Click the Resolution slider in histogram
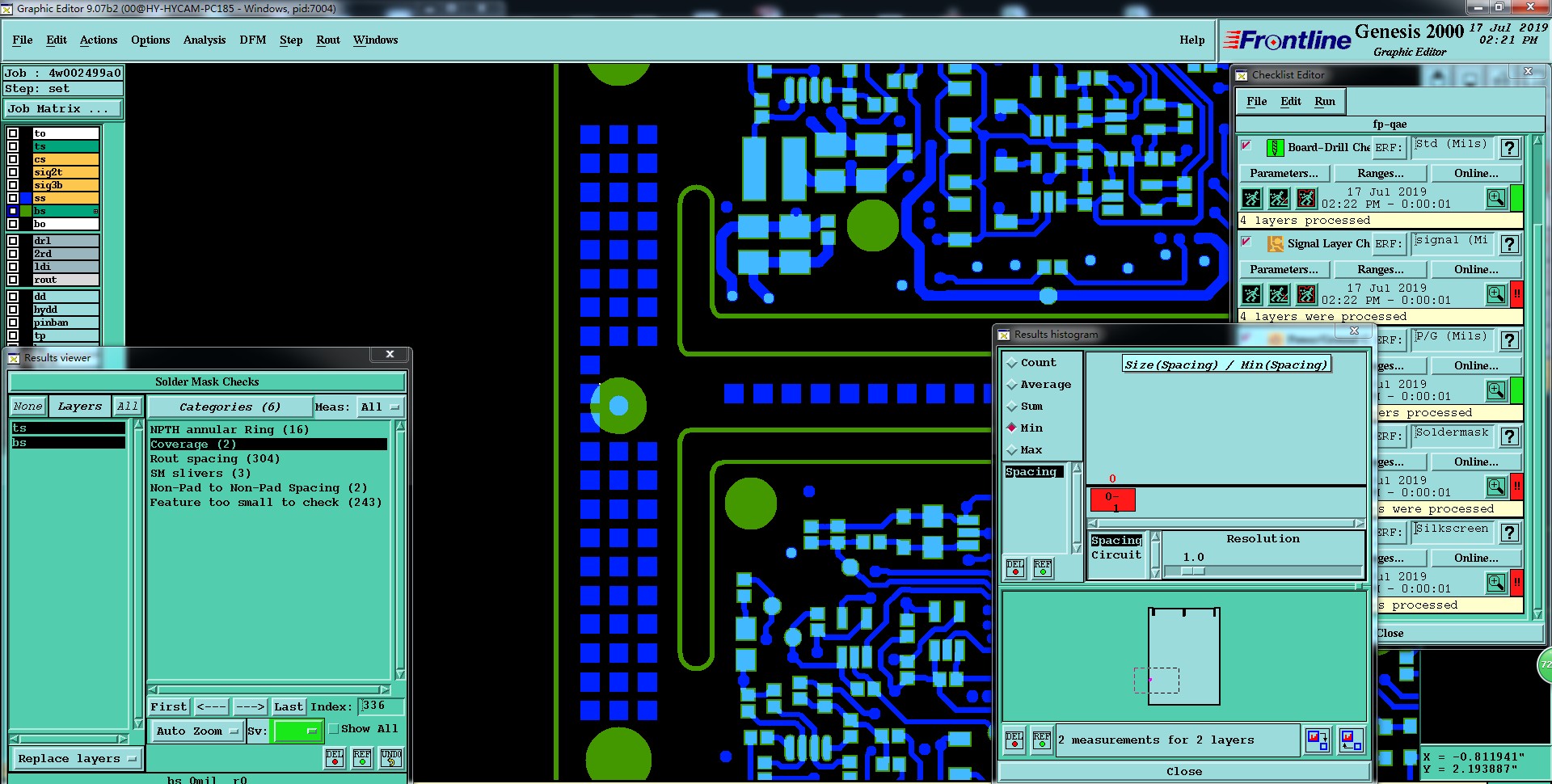The image size is (1552, 784). [1262, 571]
